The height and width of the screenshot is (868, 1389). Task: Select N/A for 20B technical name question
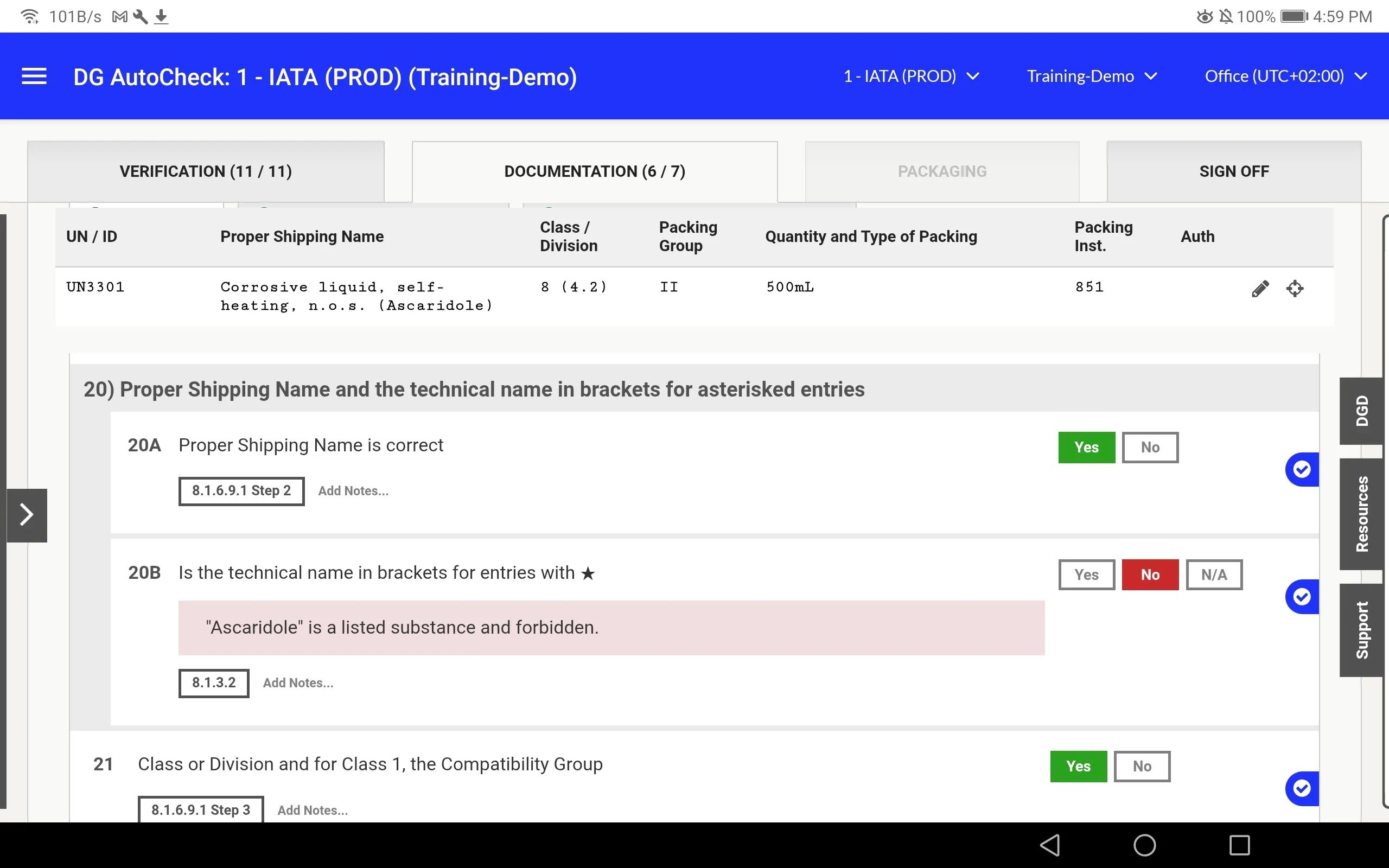[1214, 575]
